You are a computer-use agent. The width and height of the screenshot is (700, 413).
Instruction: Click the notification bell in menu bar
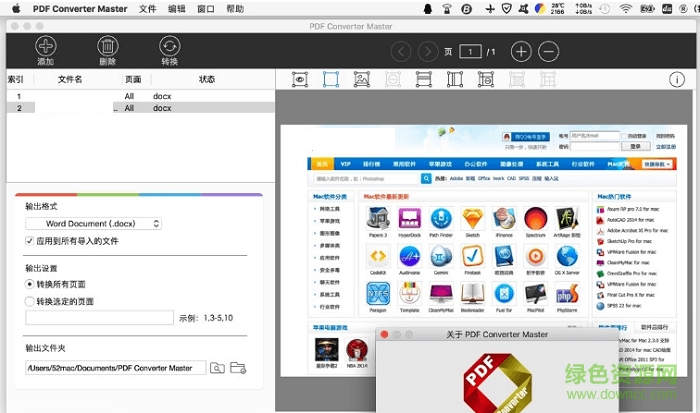(x=428, y=8)
